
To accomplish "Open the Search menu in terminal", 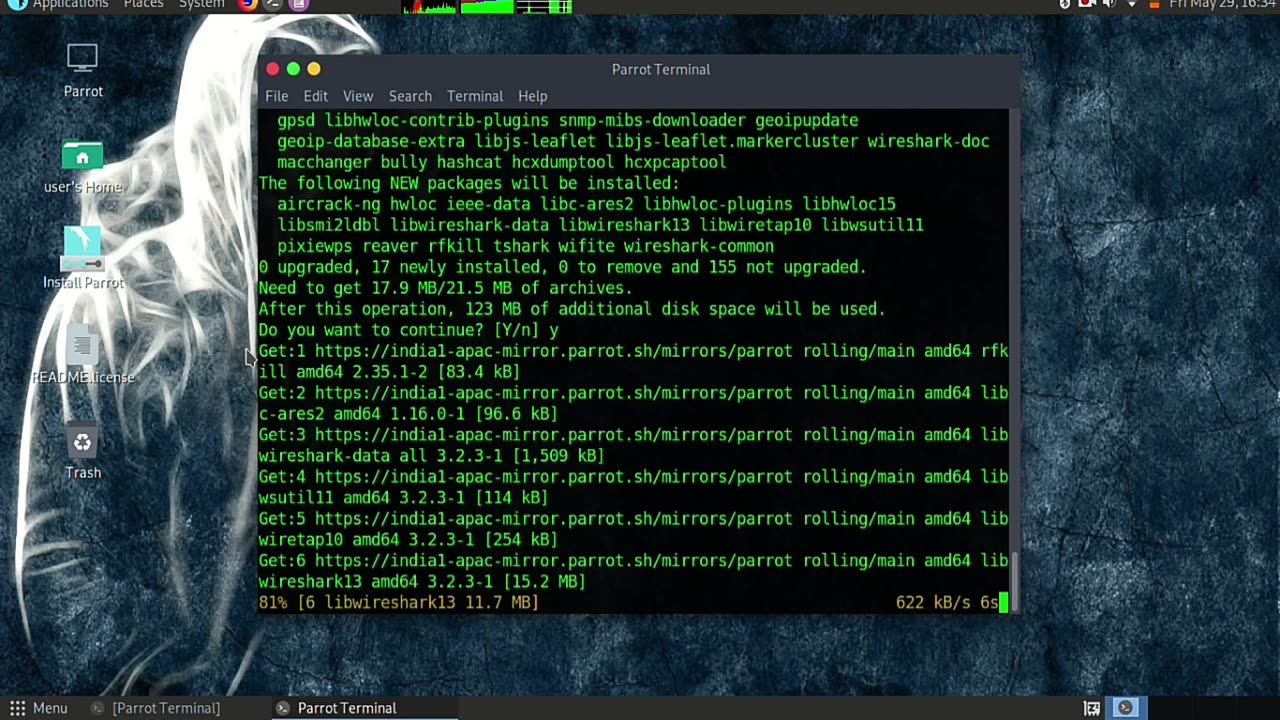I will click(x=410, y=96).
